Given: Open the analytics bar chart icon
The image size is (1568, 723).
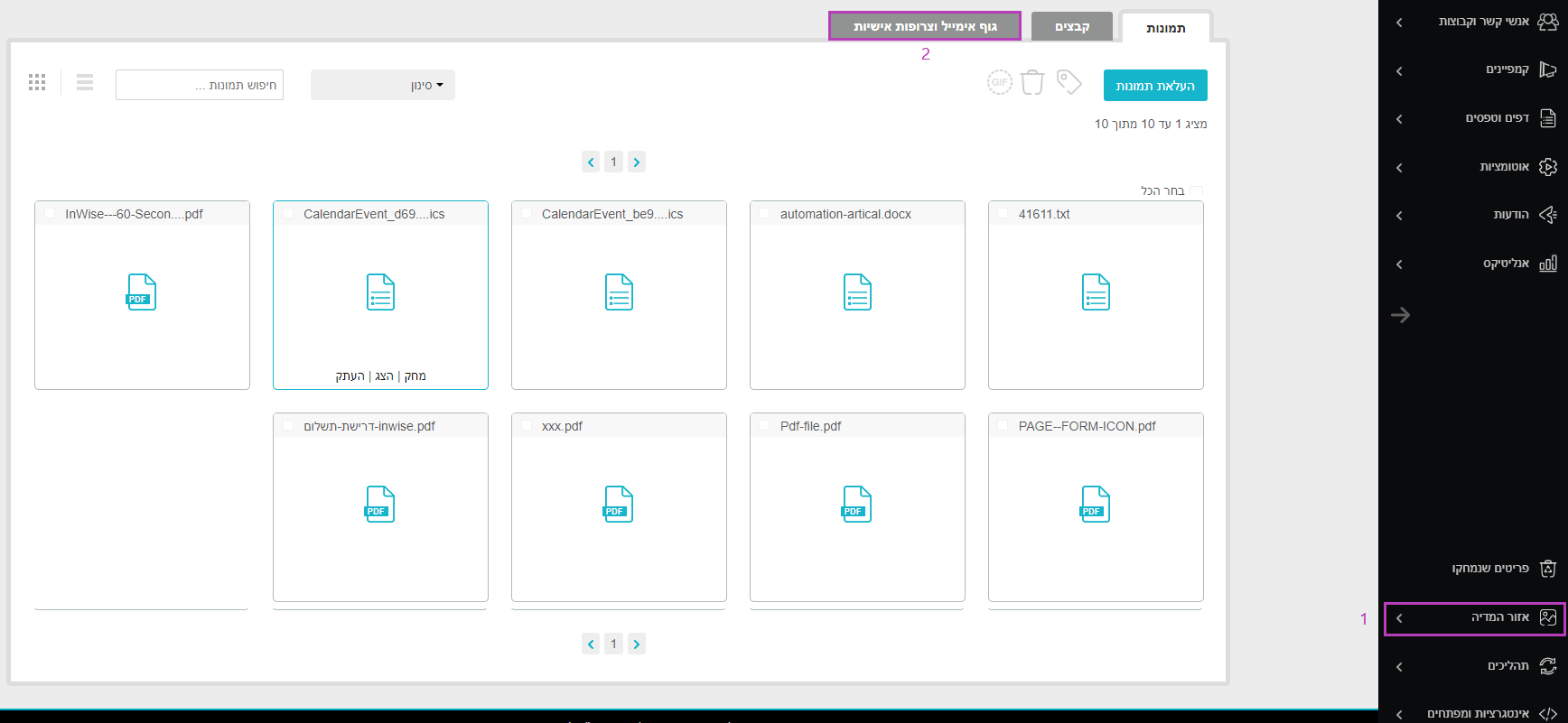Looking at the screenshot, I should tap(1547, 264).
